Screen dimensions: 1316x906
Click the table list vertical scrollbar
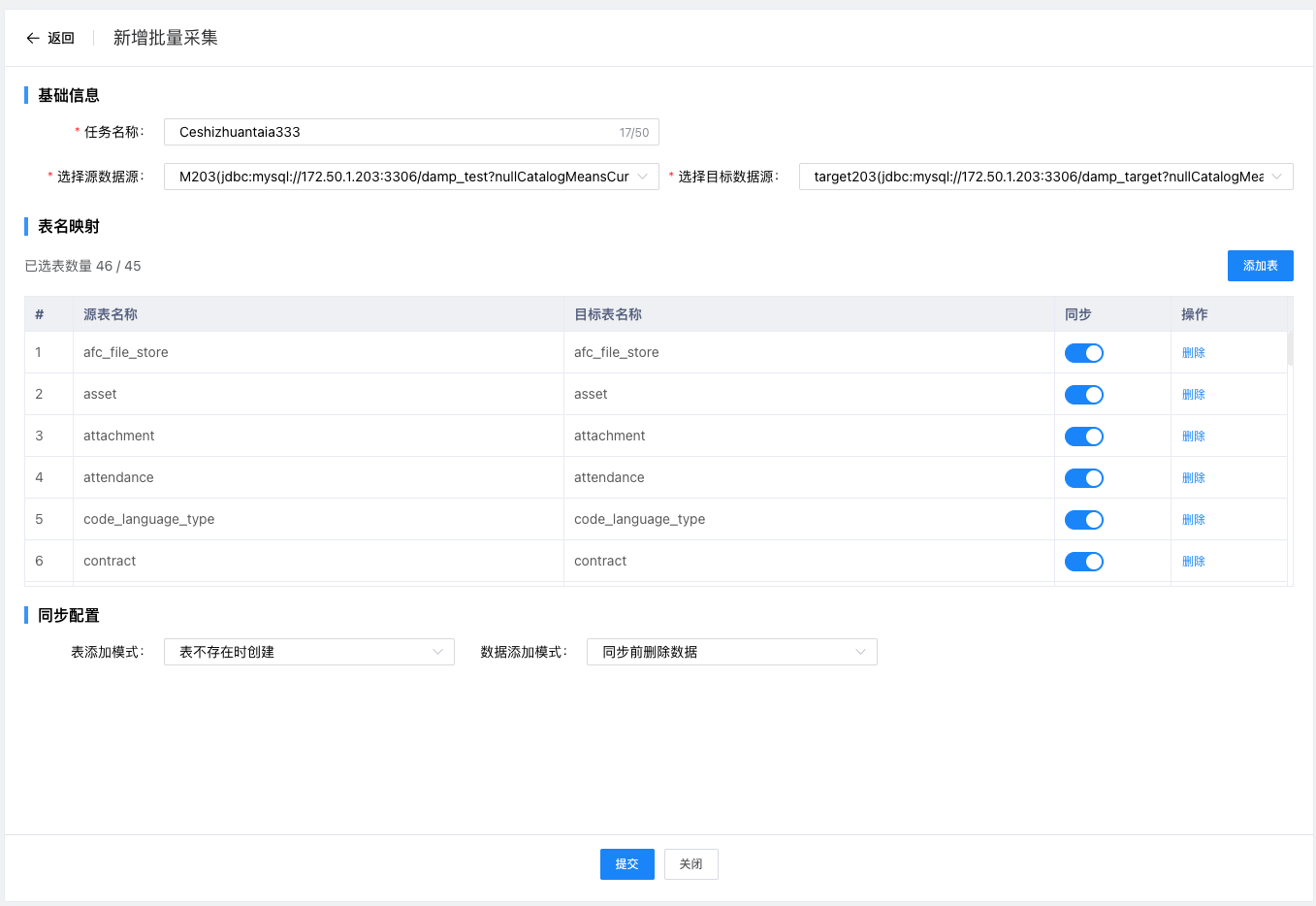[x=1290, y=349]
